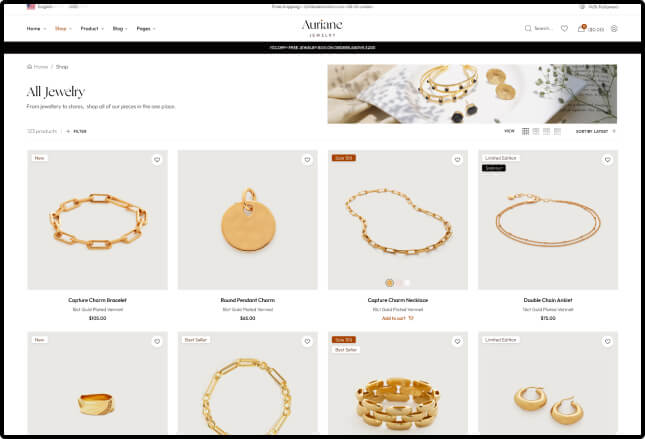Toggle wishlist heart on Round Pendant Charm

click(307, 160)
